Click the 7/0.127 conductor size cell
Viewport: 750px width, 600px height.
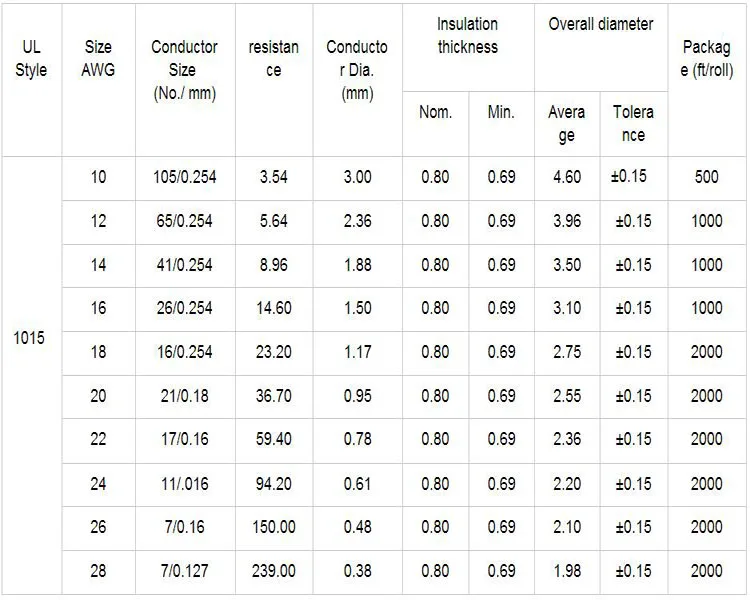tap(184, 571)
